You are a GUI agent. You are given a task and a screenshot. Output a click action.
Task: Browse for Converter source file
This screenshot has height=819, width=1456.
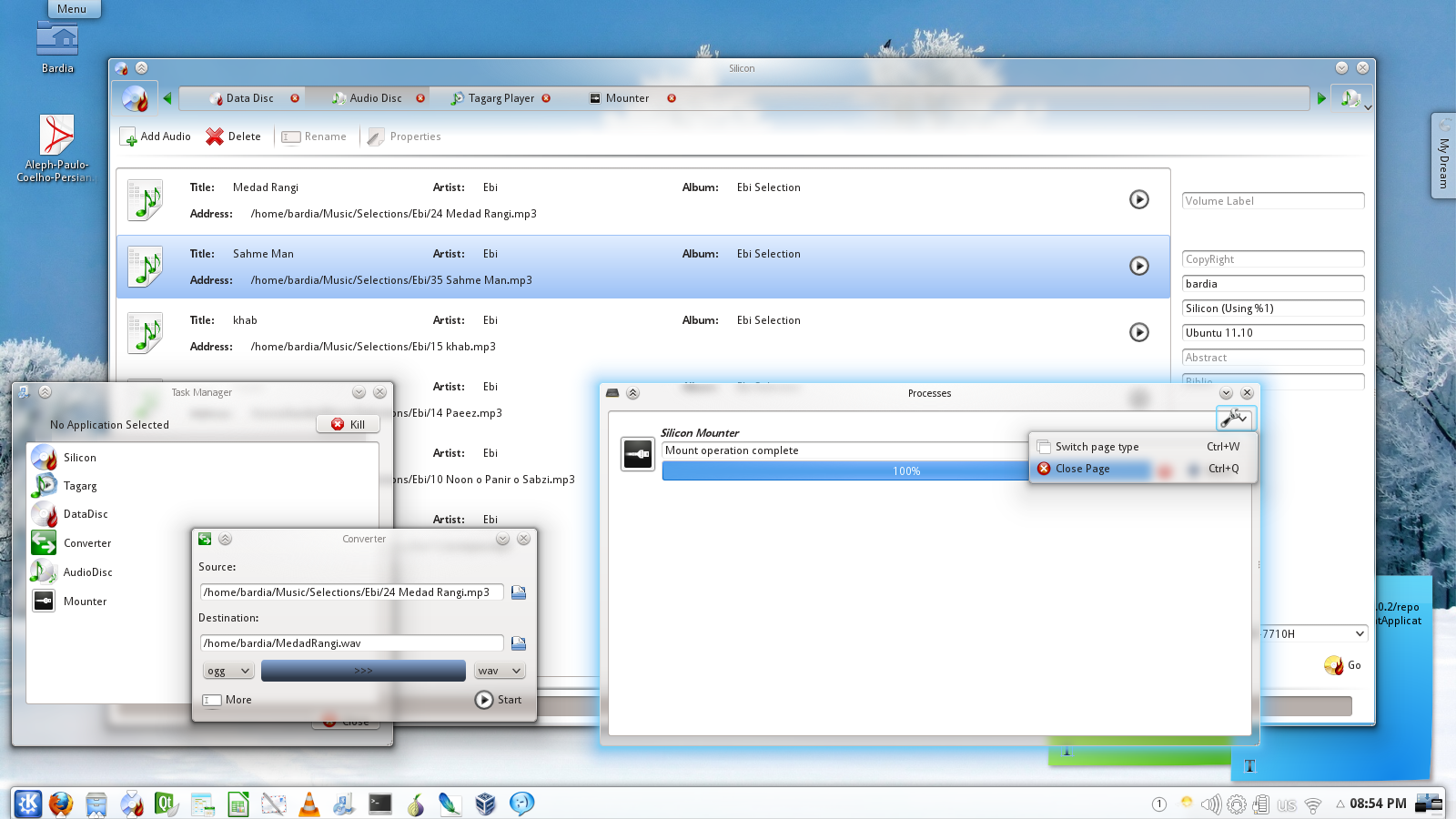(x=519, y=592)
